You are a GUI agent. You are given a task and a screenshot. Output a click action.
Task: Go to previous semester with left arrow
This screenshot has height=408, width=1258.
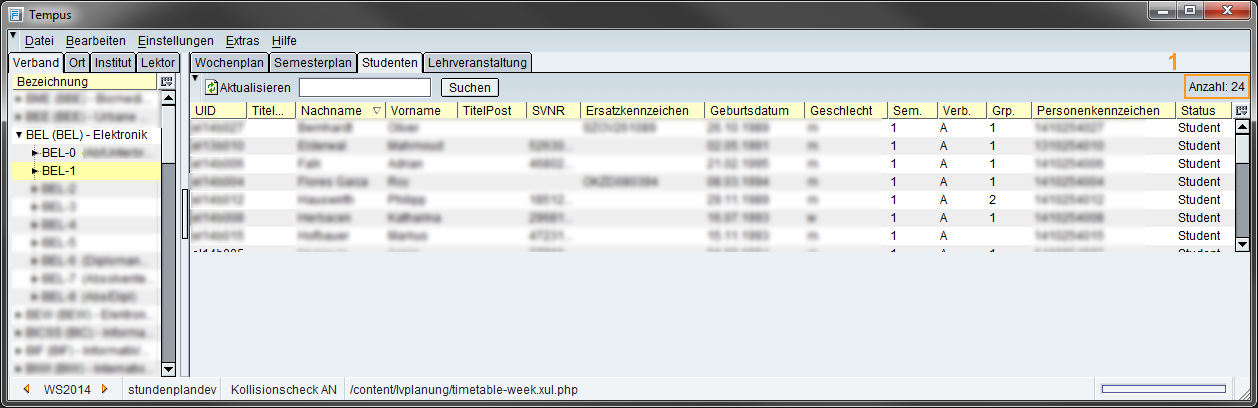pos(26,389)
